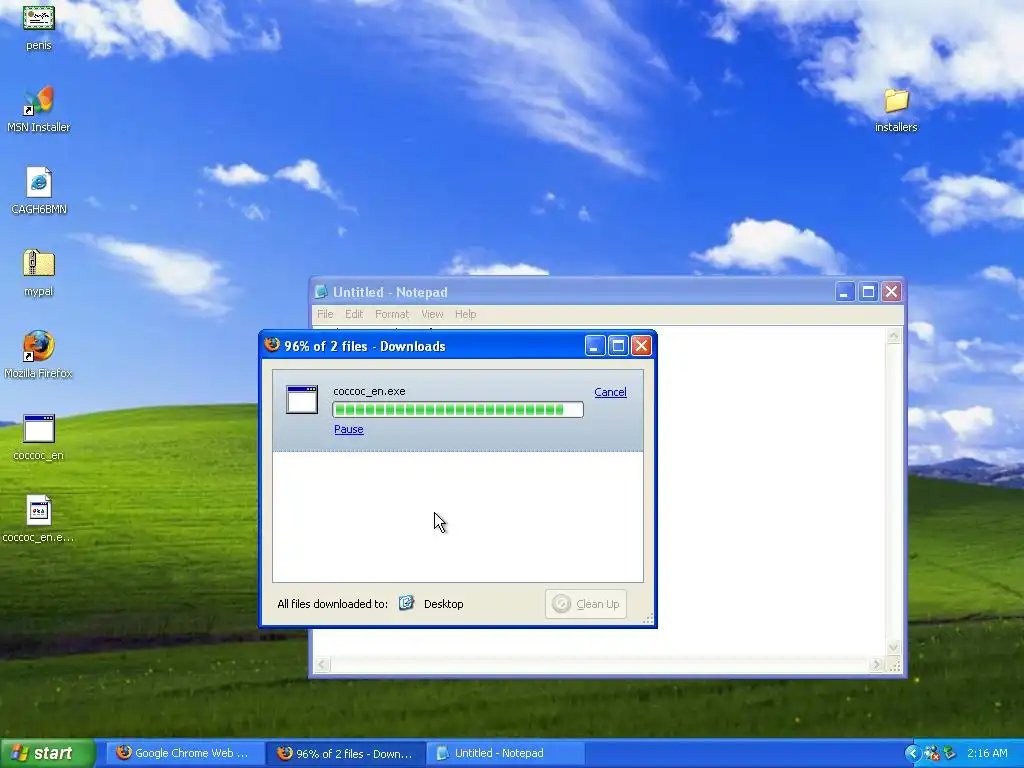Maximize the Notepad window
The height and width of the screenshot is (768, 1024).
pos(868,292)
